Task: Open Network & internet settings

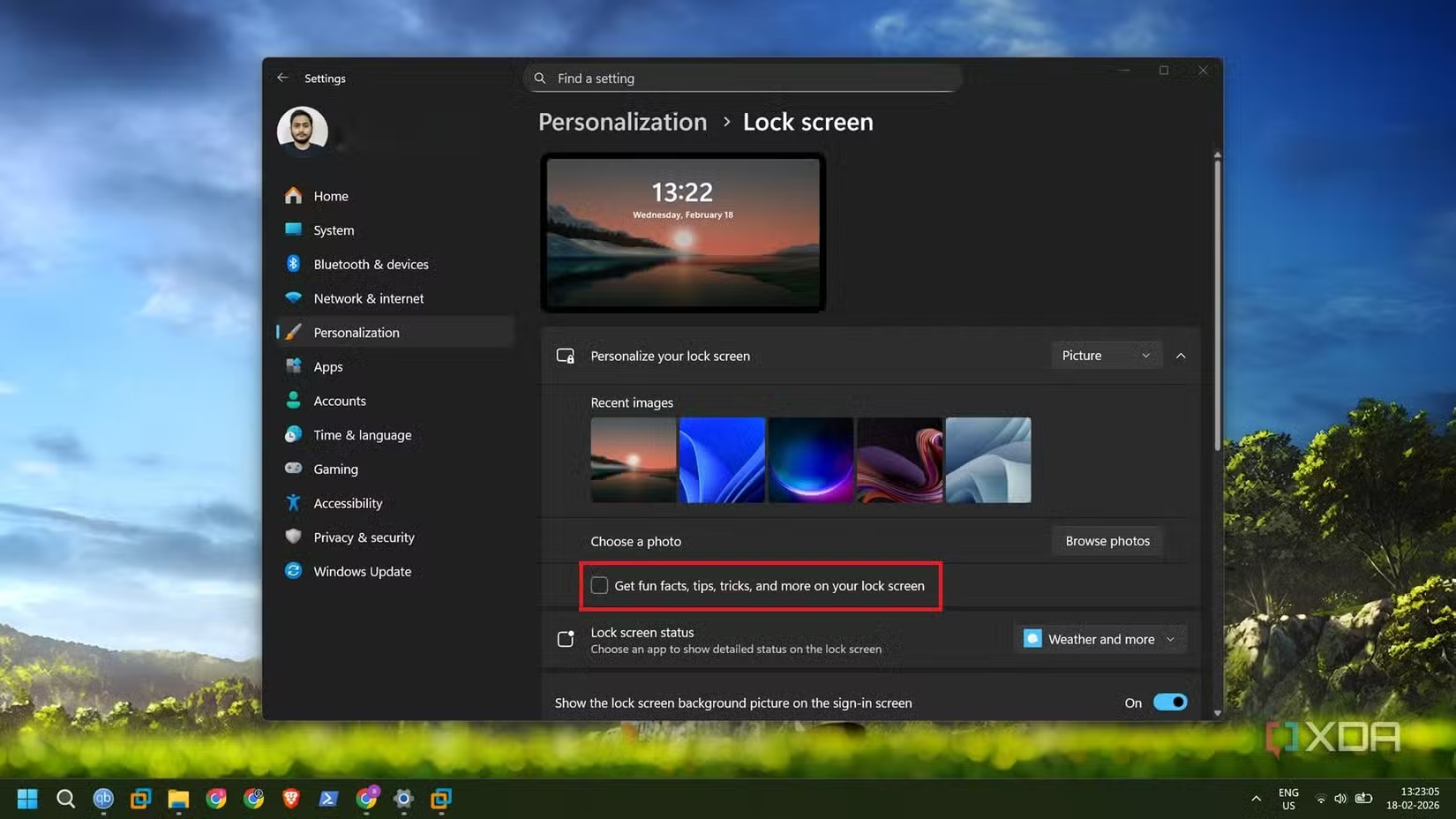Action: (368, 298)
